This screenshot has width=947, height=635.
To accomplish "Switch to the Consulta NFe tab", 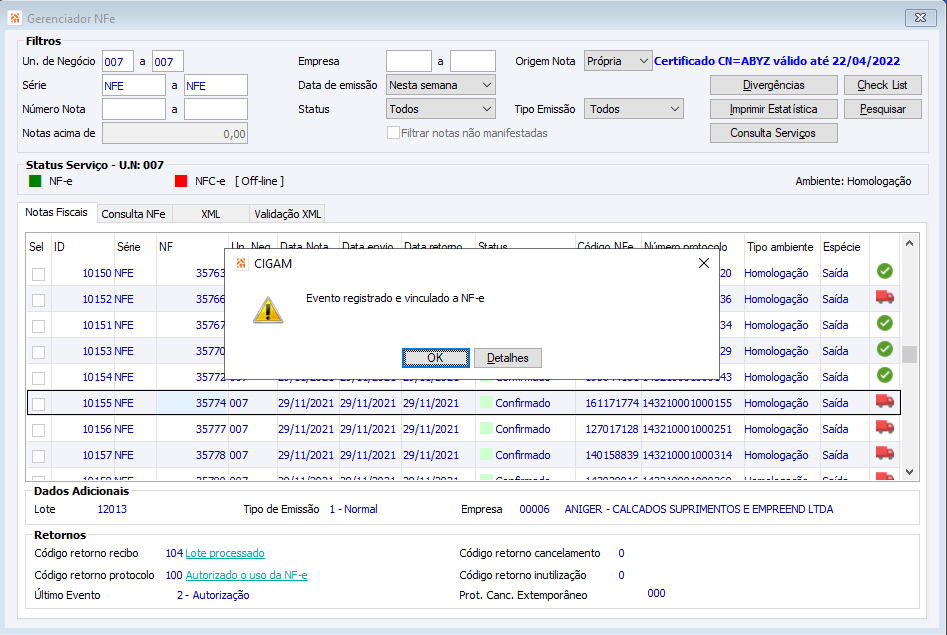I will click(134, 214).
